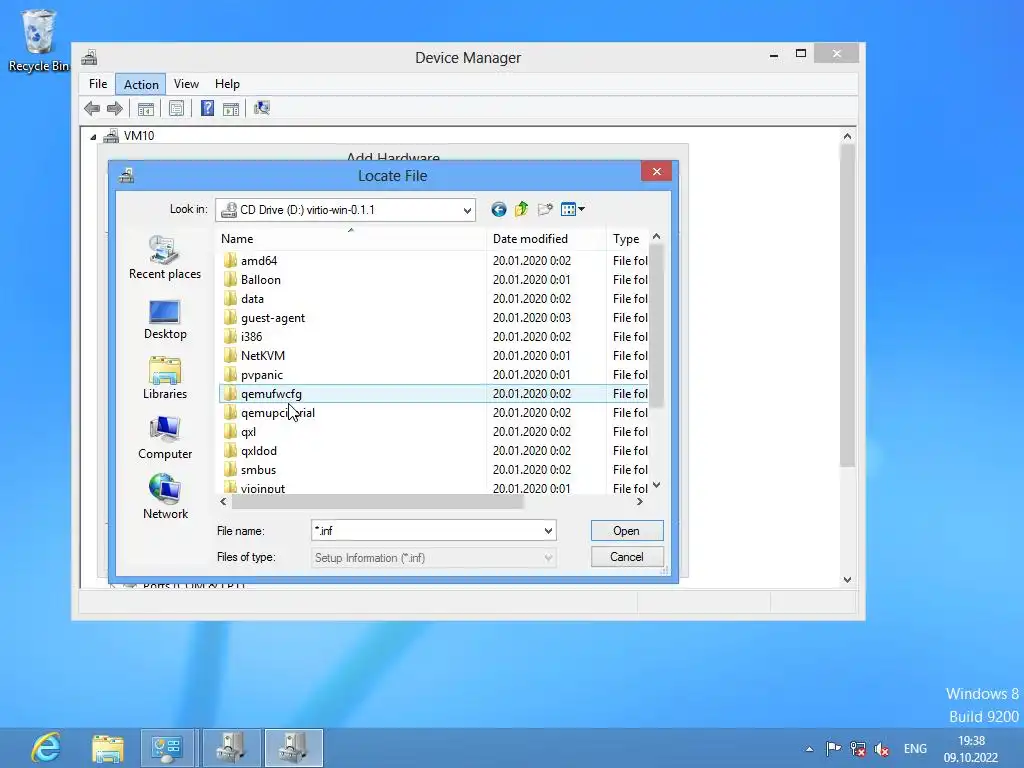The width and height of the screenshot is (1024, 768).
Task: Select Libraries in the places bar
Action: coord(165,379)
